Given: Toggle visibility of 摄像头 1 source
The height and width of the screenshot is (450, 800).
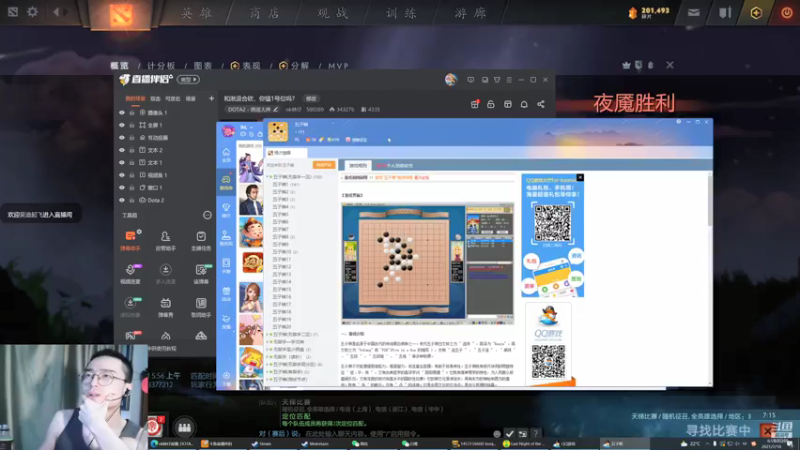Looking at the screenshot, I should (121, 113).
